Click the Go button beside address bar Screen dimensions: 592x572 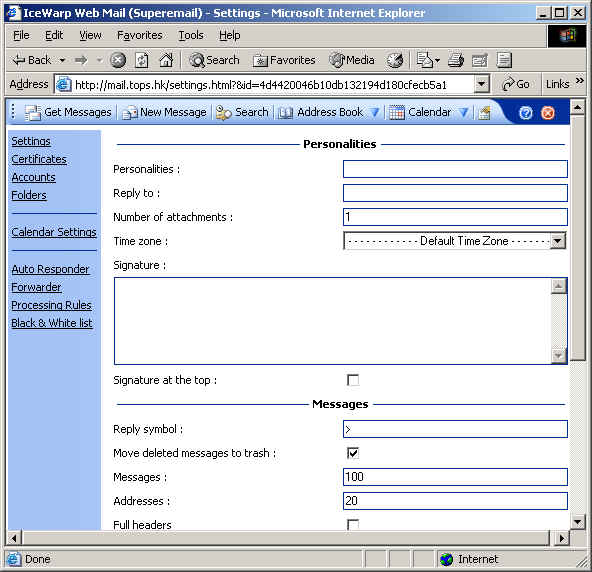pos(515,84)
